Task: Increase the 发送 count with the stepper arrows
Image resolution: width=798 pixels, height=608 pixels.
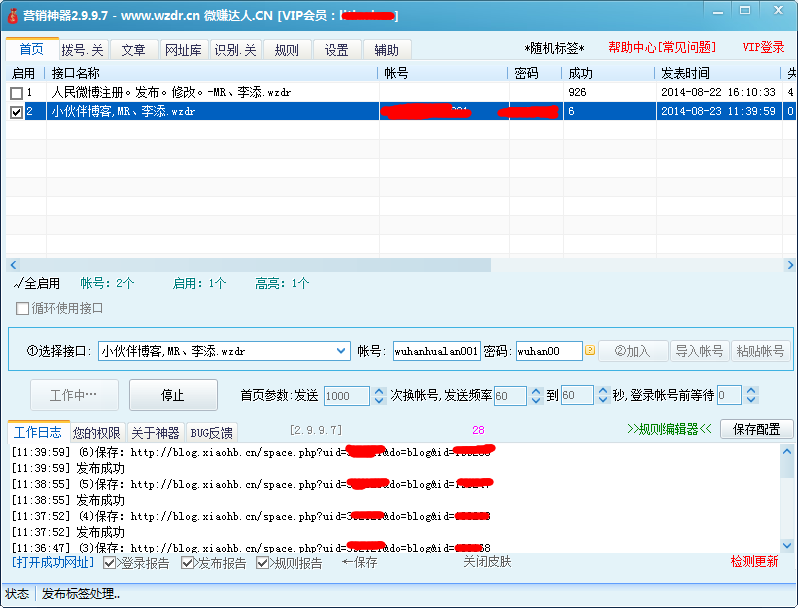Action: (379, 391)
